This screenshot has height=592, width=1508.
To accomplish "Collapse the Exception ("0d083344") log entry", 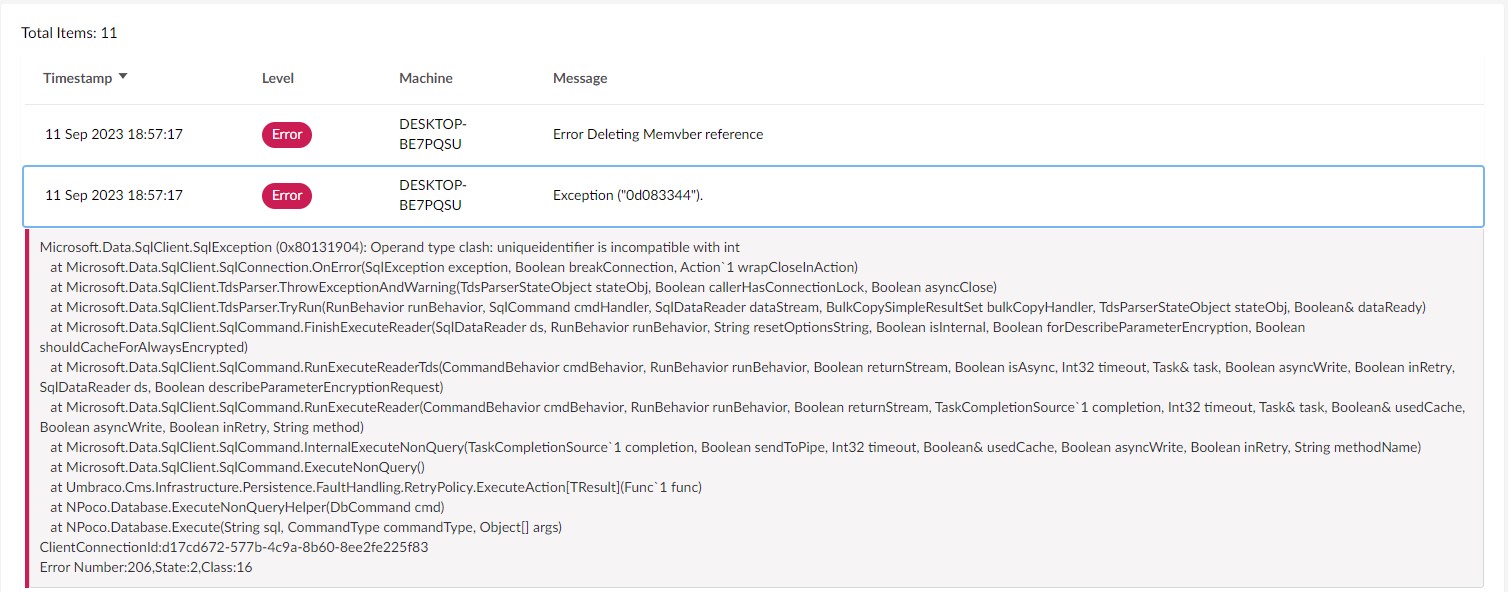I will coord(628,196).
